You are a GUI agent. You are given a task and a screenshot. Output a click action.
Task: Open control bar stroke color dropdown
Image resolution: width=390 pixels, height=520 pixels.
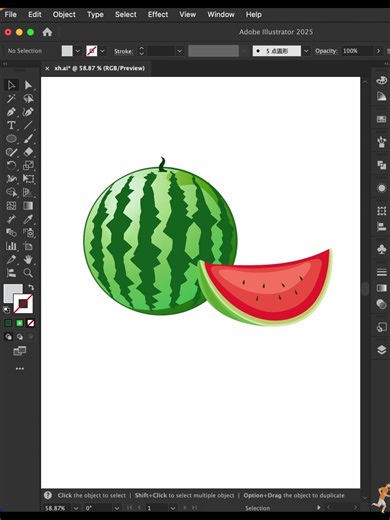(x=102, y=51)
